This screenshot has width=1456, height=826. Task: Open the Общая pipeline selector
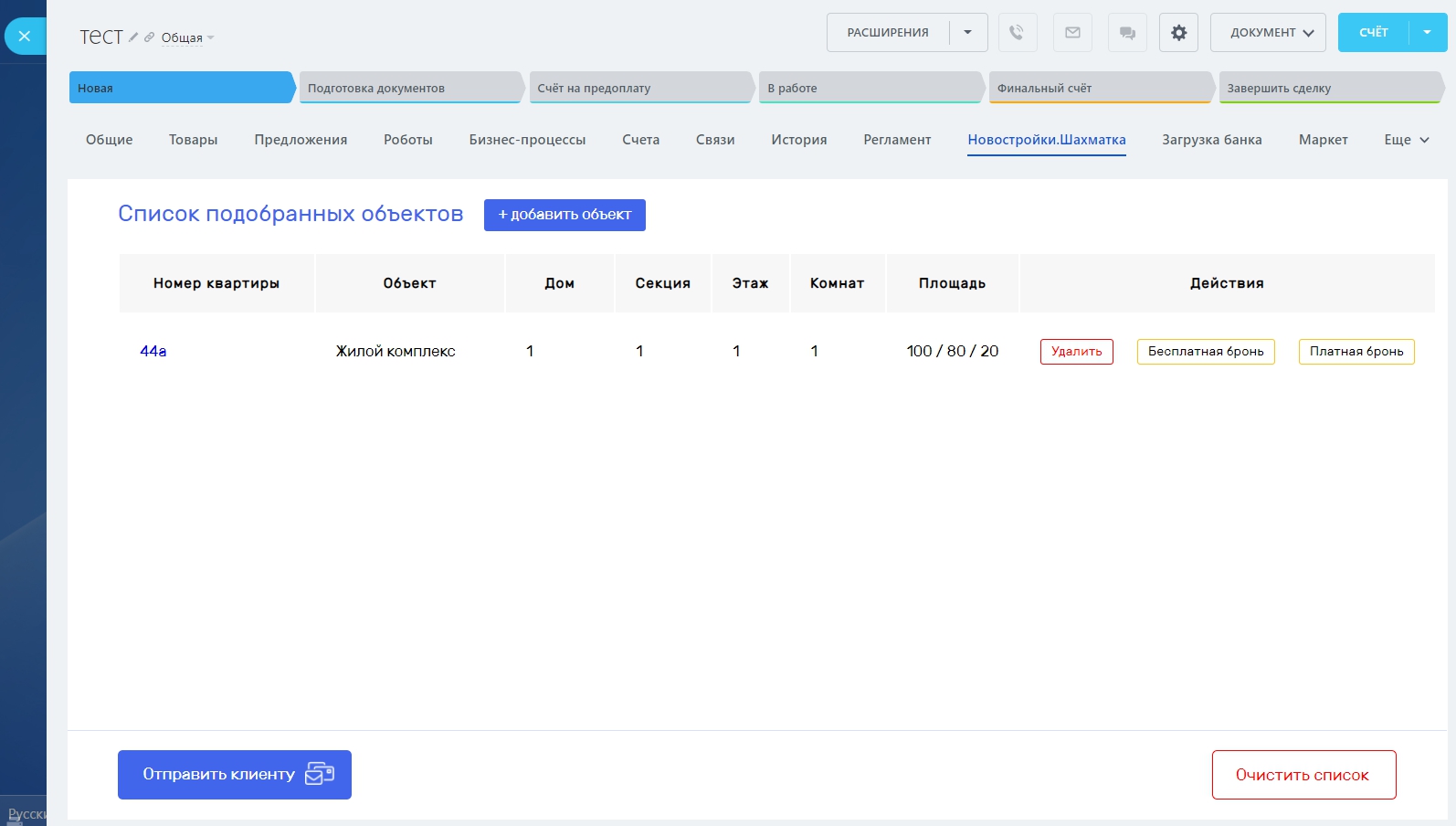coord(187,37)
